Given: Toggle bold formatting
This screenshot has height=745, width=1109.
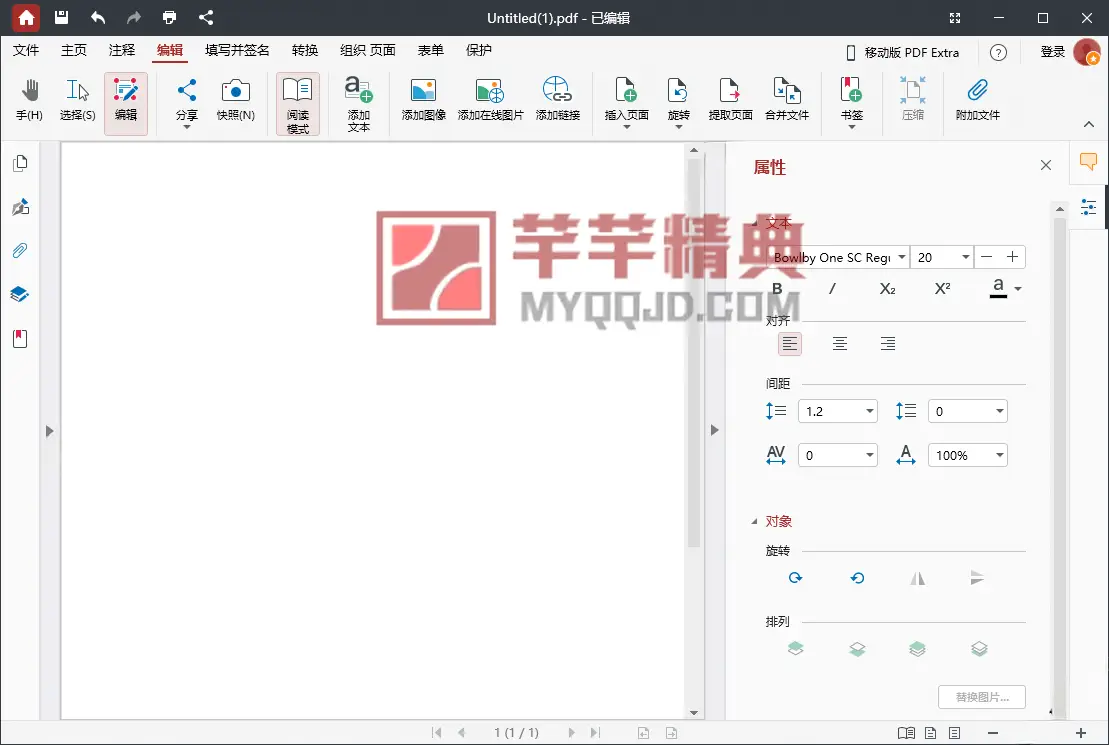Looking at the screenshot, I should [x=777, y=289].
